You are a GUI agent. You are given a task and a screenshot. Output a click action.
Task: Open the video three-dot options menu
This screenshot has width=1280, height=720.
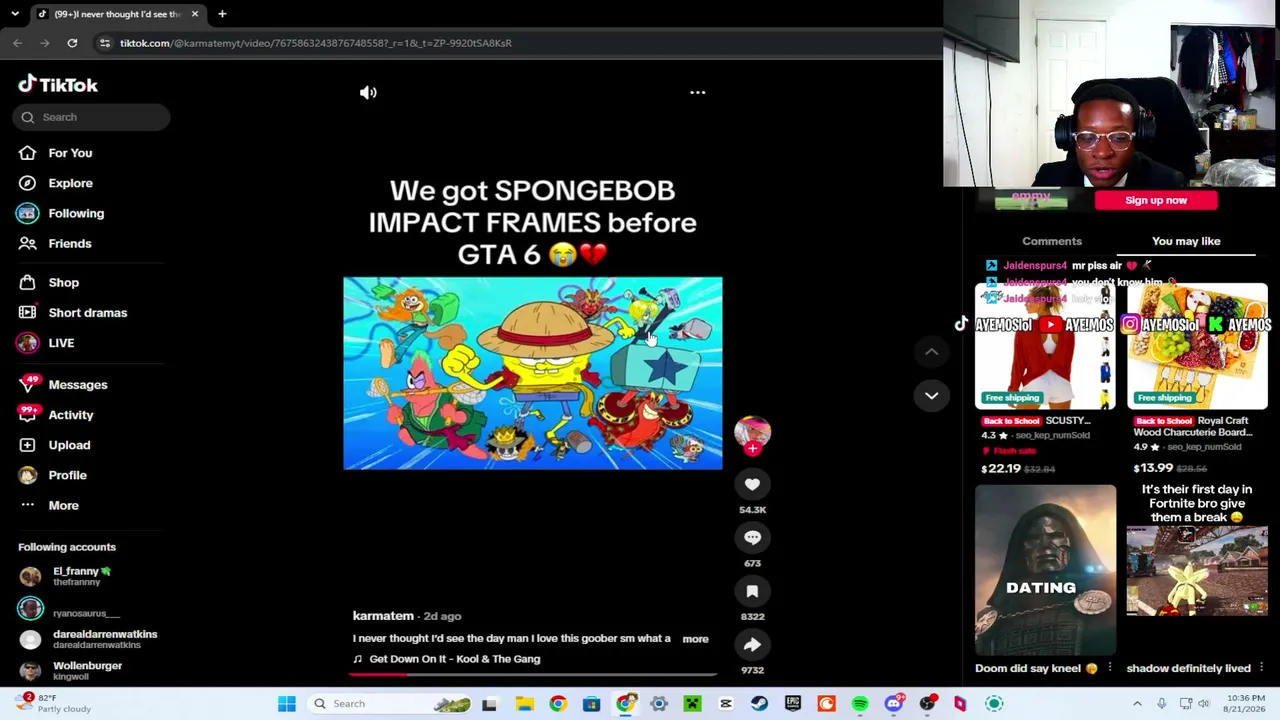(698, 92)
